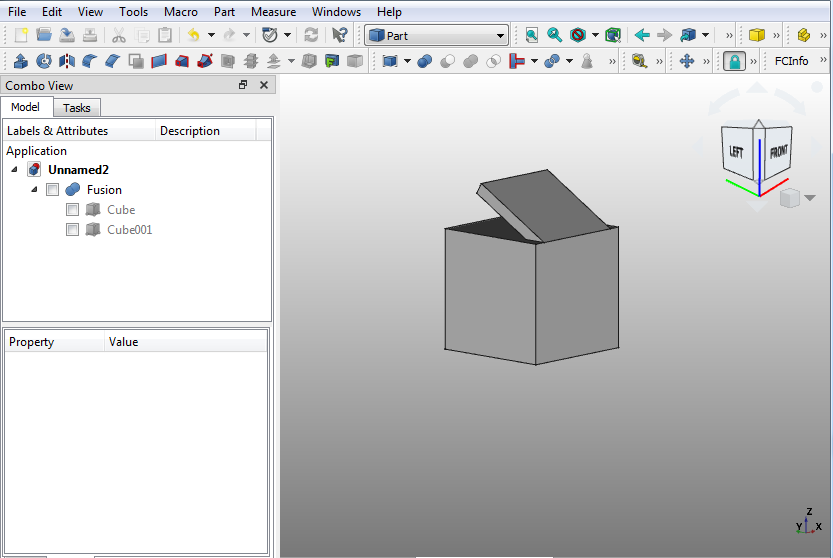833x558 pixels.
Task: Click the Description column header
Action: pos(190,131)
